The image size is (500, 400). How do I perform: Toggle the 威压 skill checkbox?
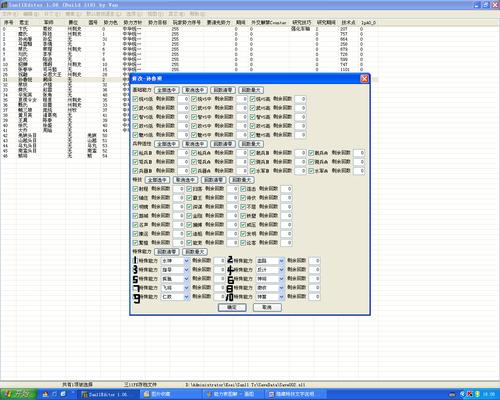point(243,225)
